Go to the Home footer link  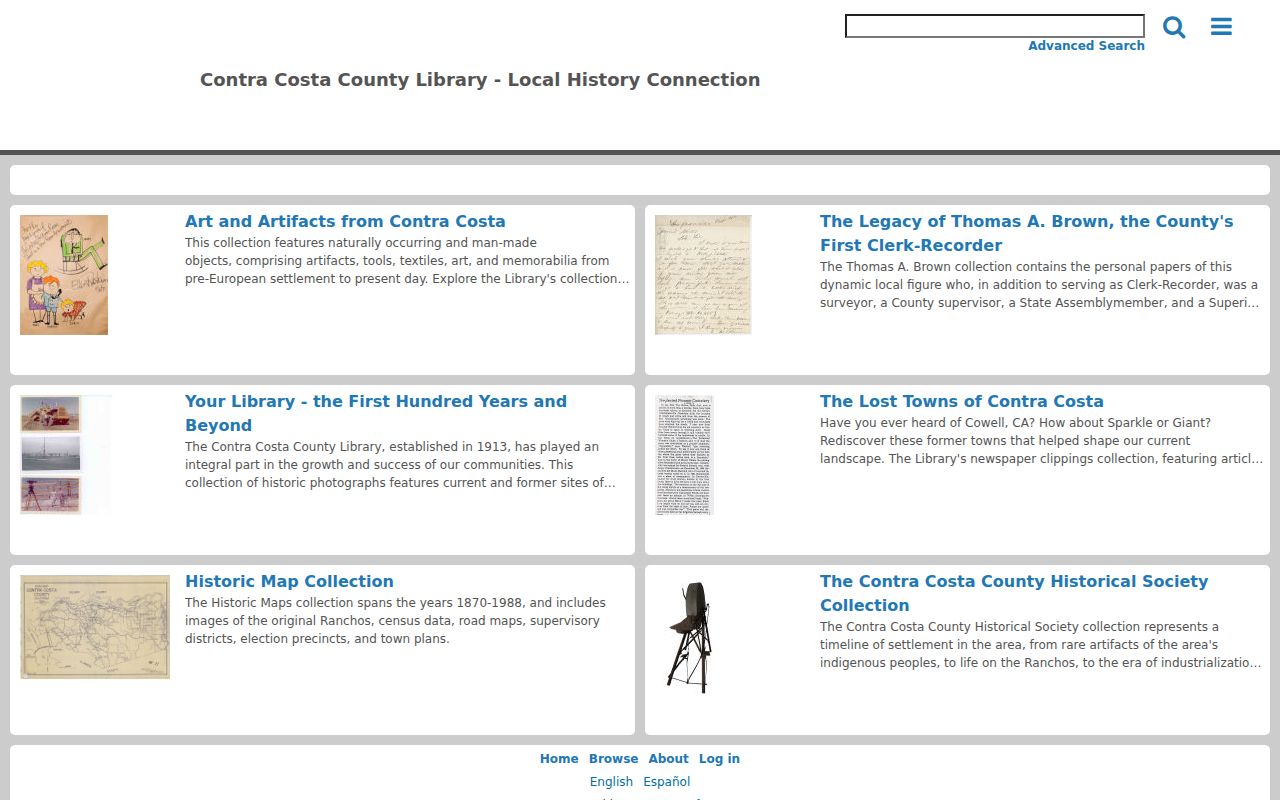[559, 759]
